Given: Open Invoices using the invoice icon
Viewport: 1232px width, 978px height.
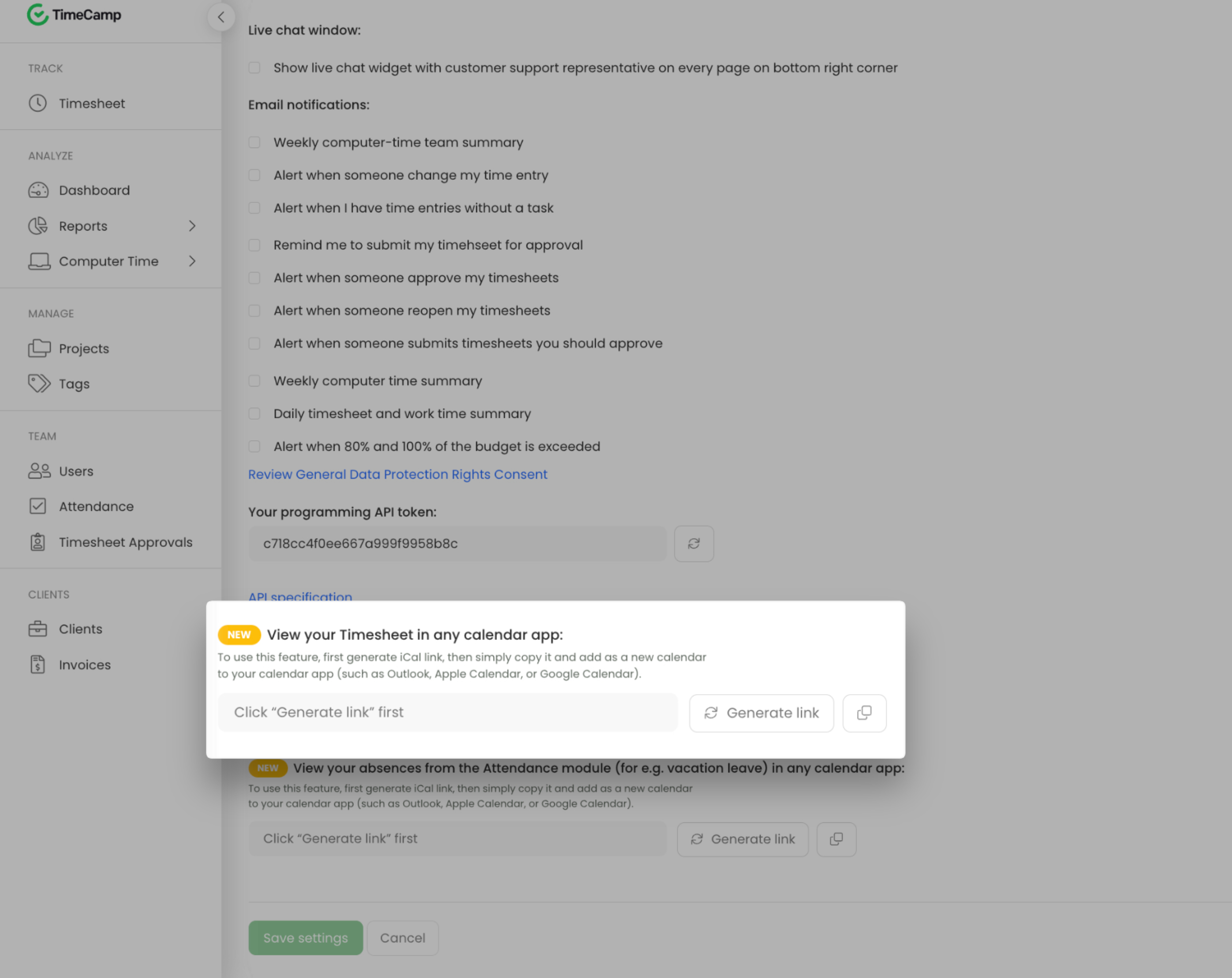Looking at the screenshot, I should point(38,664).
